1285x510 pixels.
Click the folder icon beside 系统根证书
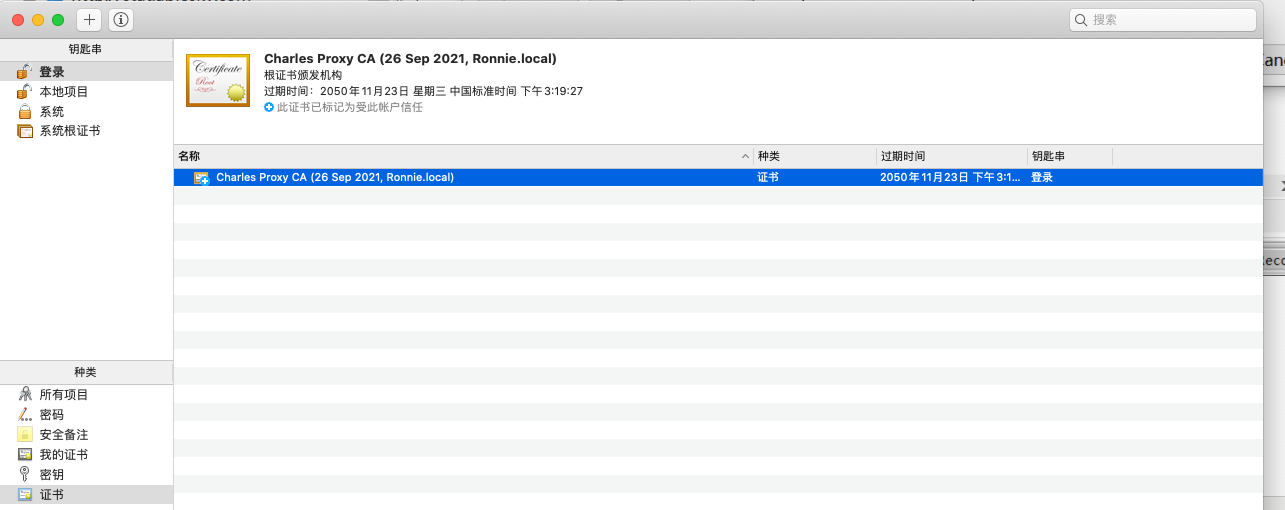25,131
